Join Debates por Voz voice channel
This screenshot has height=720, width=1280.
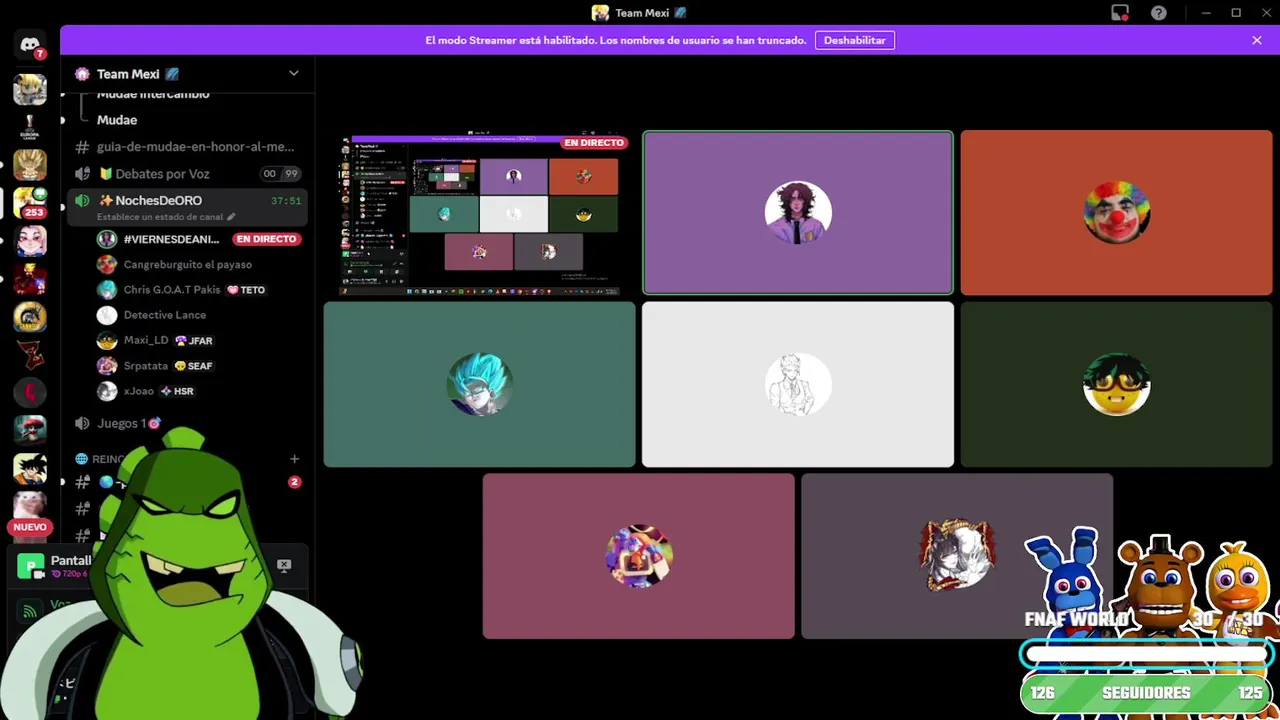[x=188, y=173]
